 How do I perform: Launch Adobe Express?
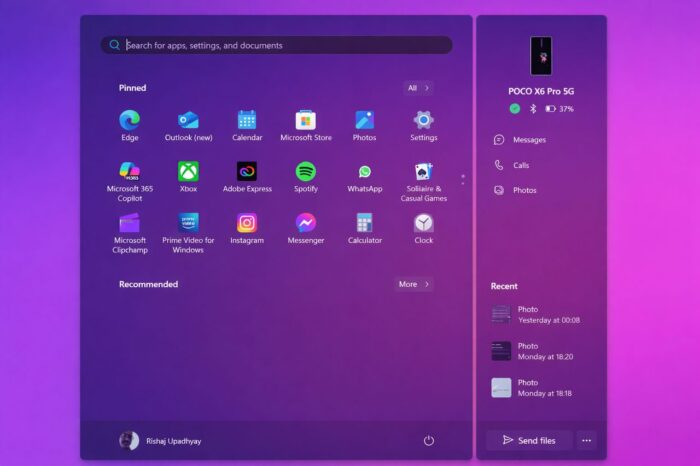coord(247,177)
